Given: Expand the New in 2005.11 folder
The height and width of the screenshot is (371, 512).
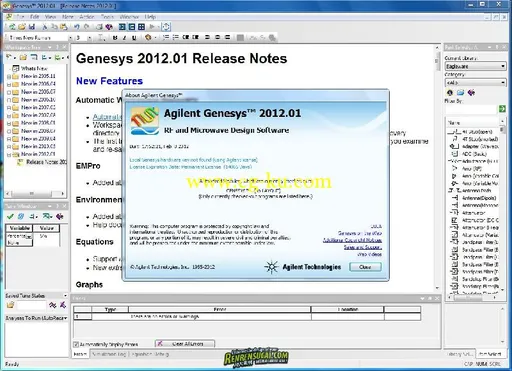Looking at the screenshot, I should pyautogui.click(x=9, y=76).
